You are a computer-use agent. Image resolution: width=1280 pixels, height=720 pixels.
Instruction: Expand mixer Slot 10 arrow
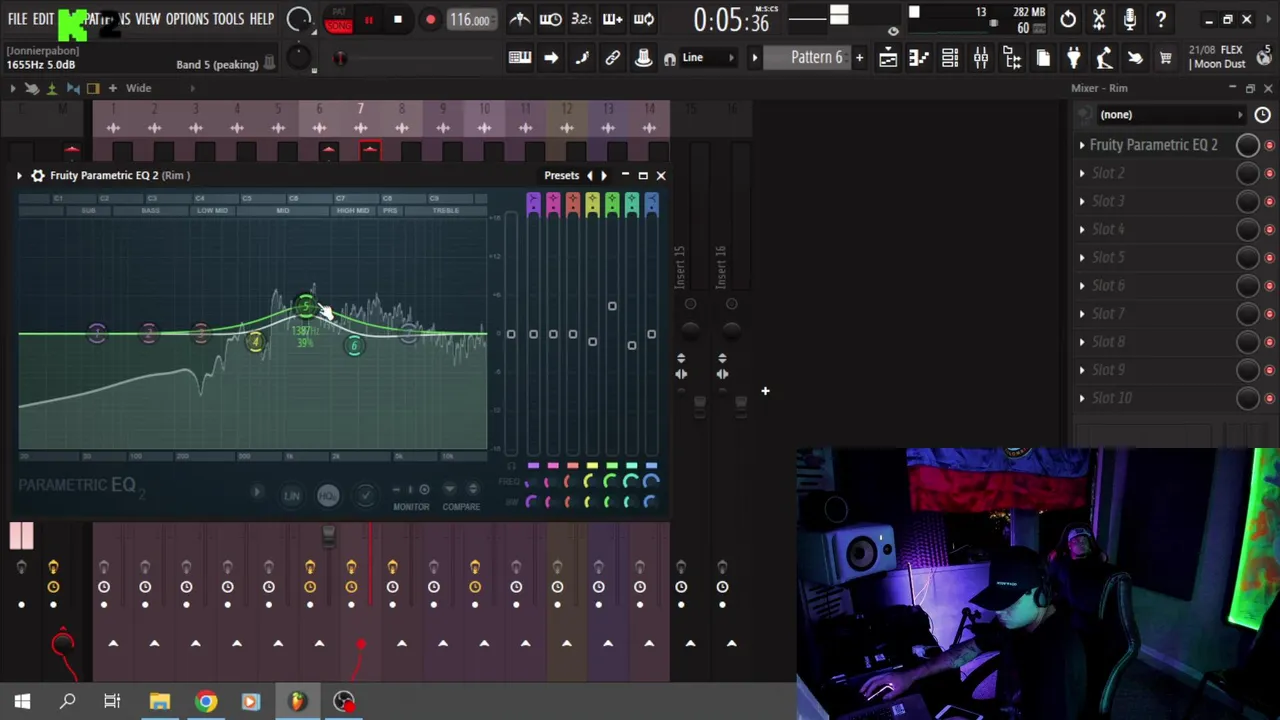1082,398
